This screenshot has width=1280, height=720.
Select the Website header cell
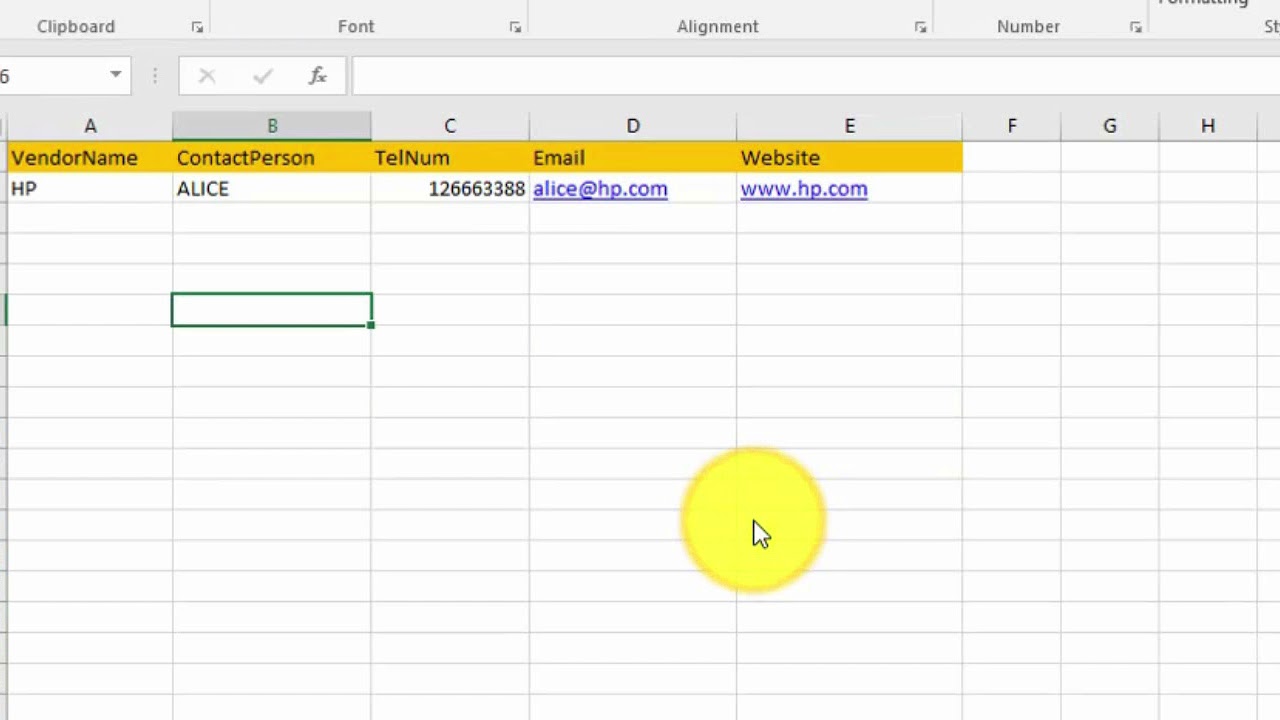pos(850,158)
